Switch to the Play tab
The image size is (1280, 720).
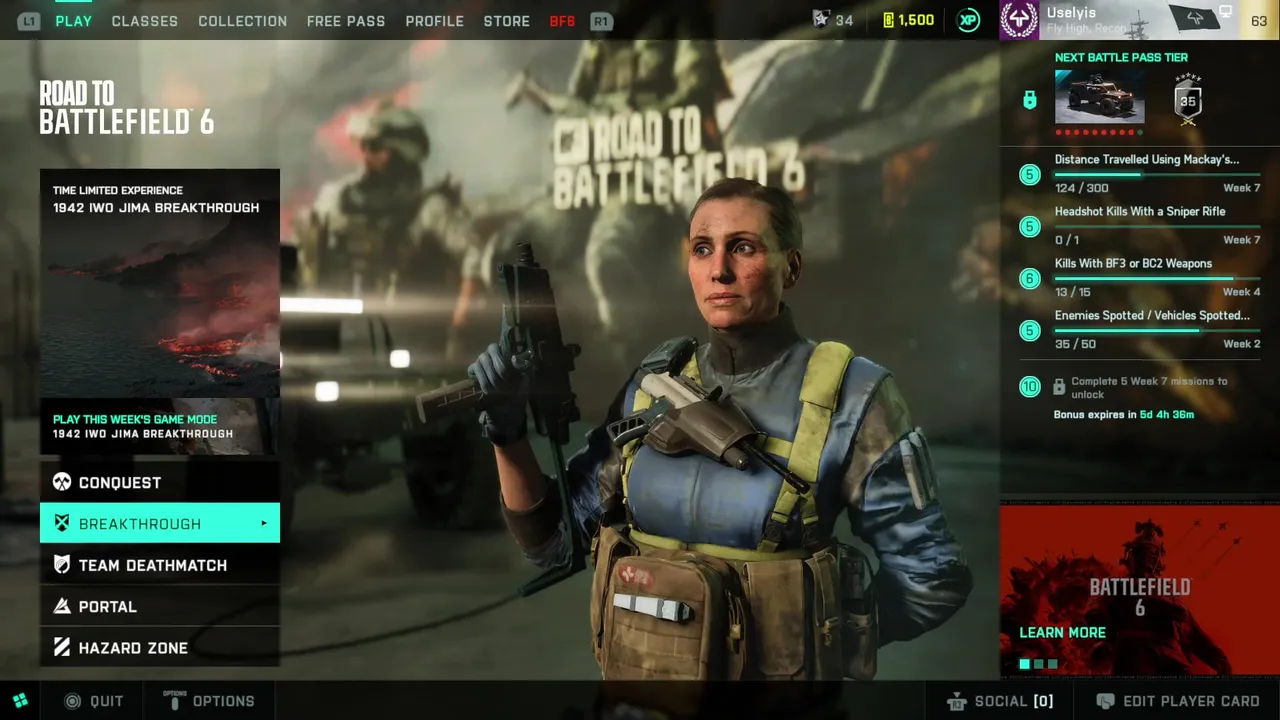pyautogui.click(x=74, y=21)
